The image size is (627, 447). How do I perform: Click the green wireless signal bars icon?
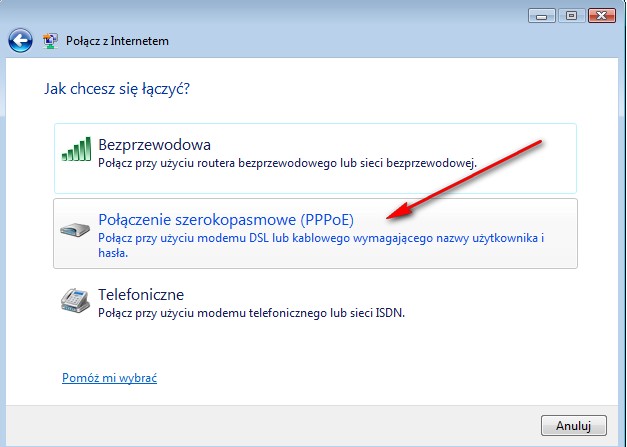coord(76,149)
